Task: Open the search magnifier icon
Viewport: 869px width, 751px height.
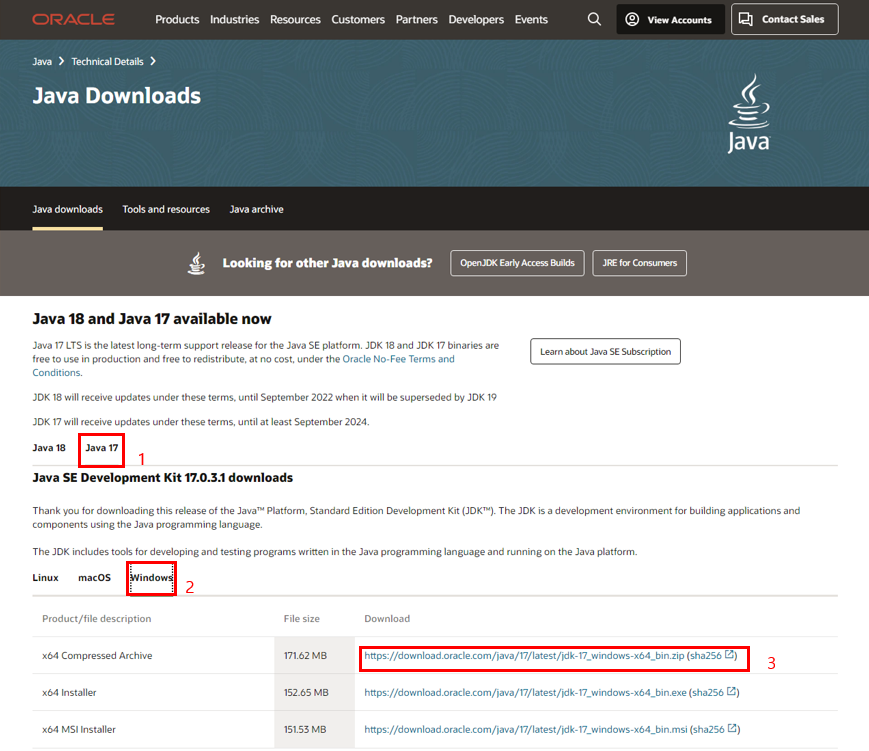Action: [594, 19]
